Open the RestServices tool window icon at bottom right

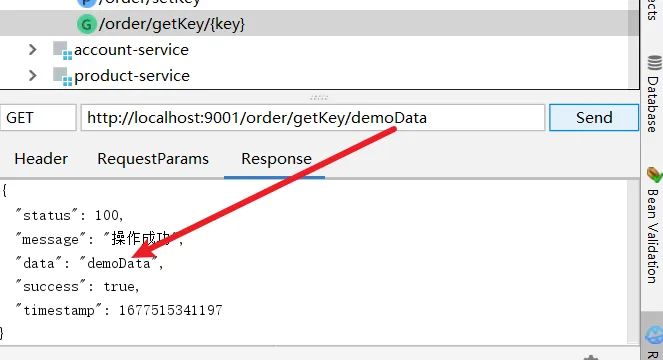point(654,335)
